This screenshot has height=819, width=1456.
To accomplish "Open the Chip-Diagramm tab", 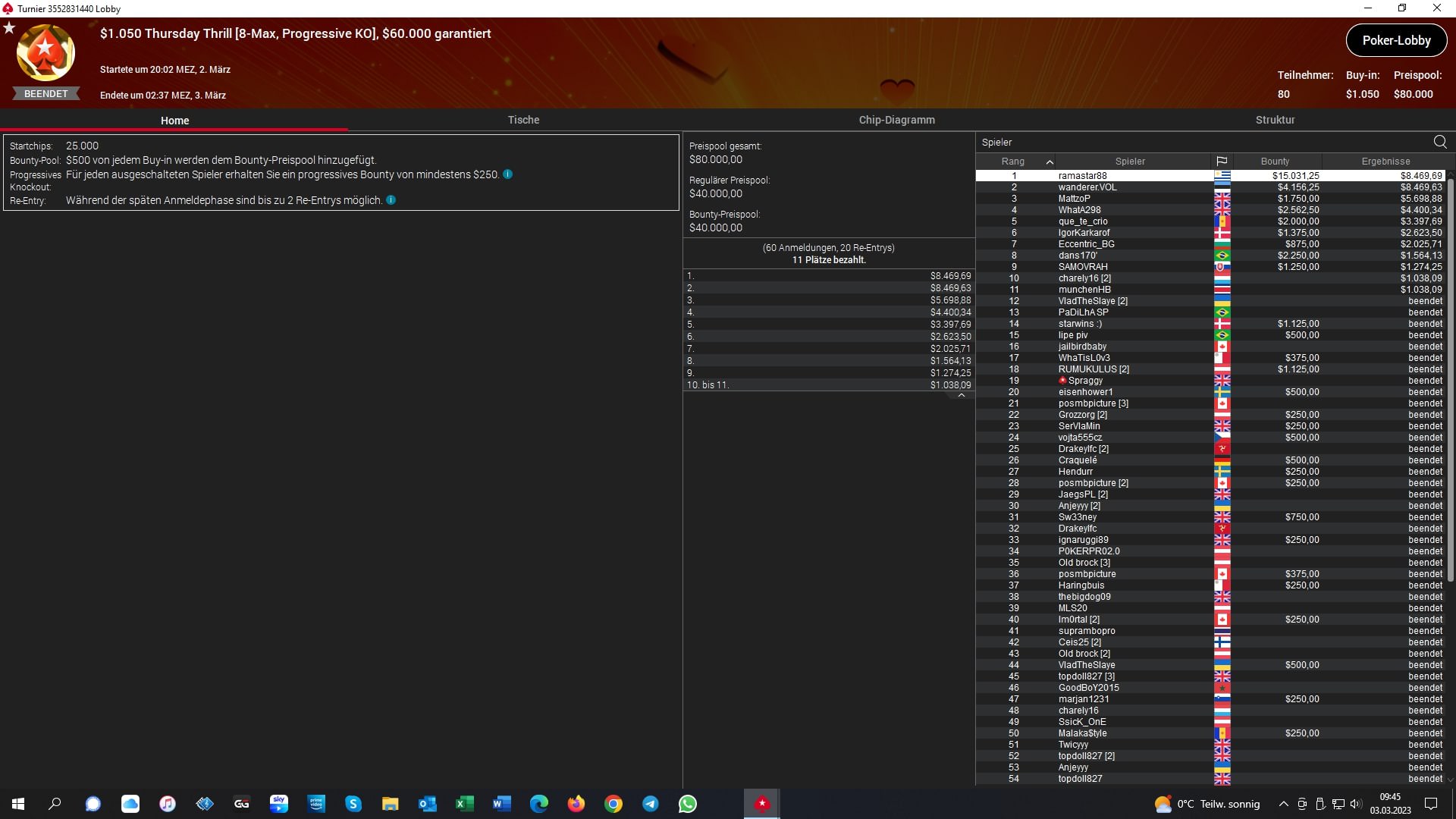I will [896, 120].
